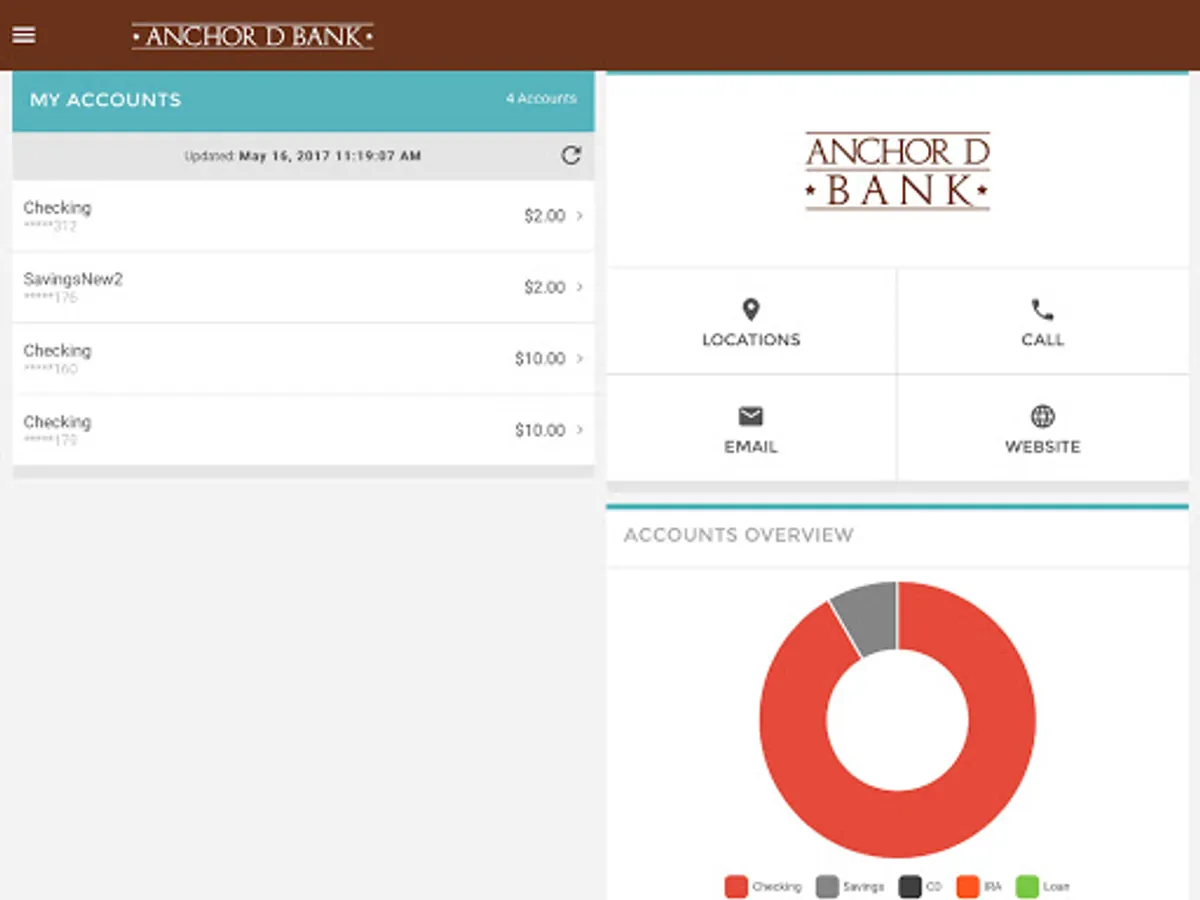Click the Anchor D Bank title in header
This screenshot has width=1200, height=900.
tap(253, 37)
